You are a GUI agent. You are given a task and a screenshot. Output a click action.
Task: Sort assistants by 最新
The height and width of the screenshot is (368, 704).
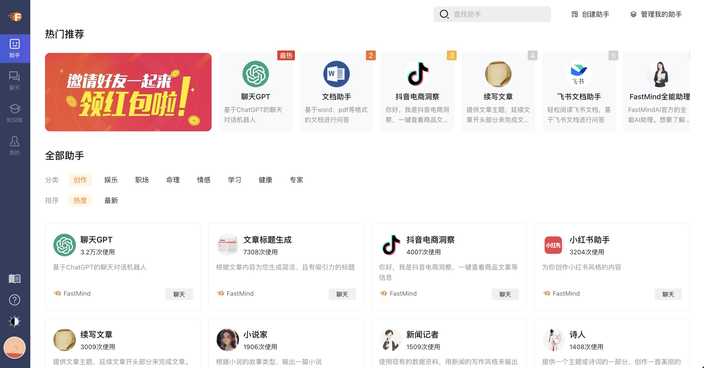point(111,200)
